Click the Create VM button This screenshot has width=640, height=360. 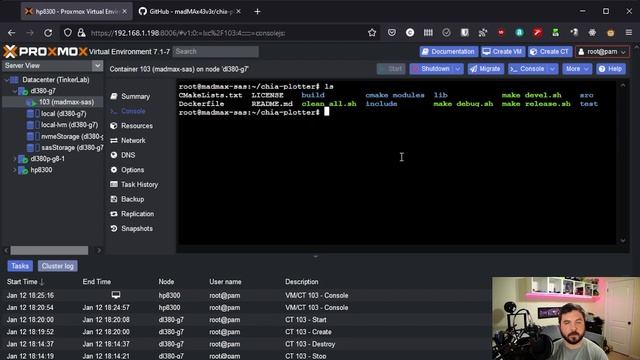pos(502,51)
